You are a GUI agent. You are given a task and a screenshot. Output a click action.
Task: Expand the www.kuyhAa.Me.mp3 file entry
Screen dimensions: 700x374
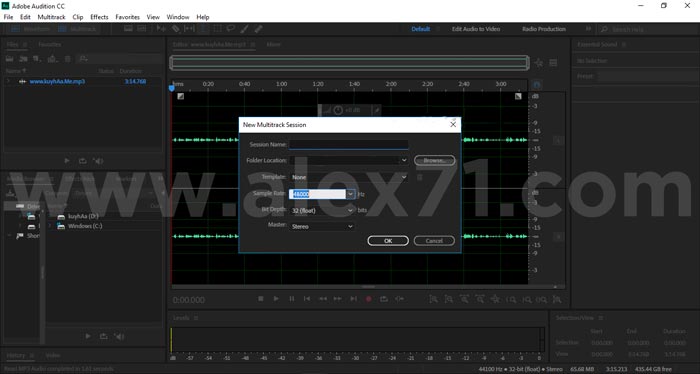8,81
